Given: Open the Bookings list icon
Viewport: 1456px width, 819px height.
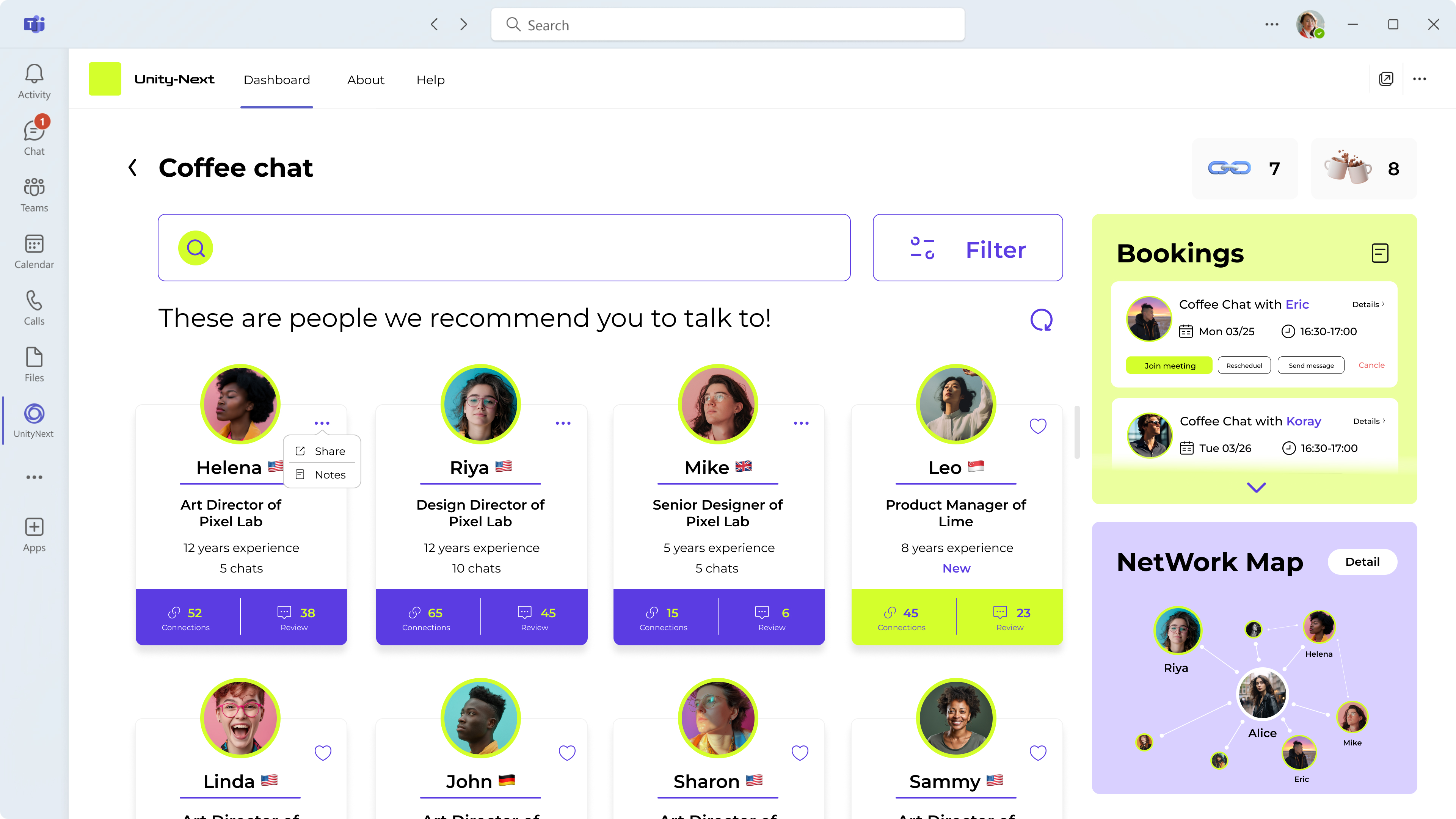Looking at the screenshot, I should (1380, 253).
